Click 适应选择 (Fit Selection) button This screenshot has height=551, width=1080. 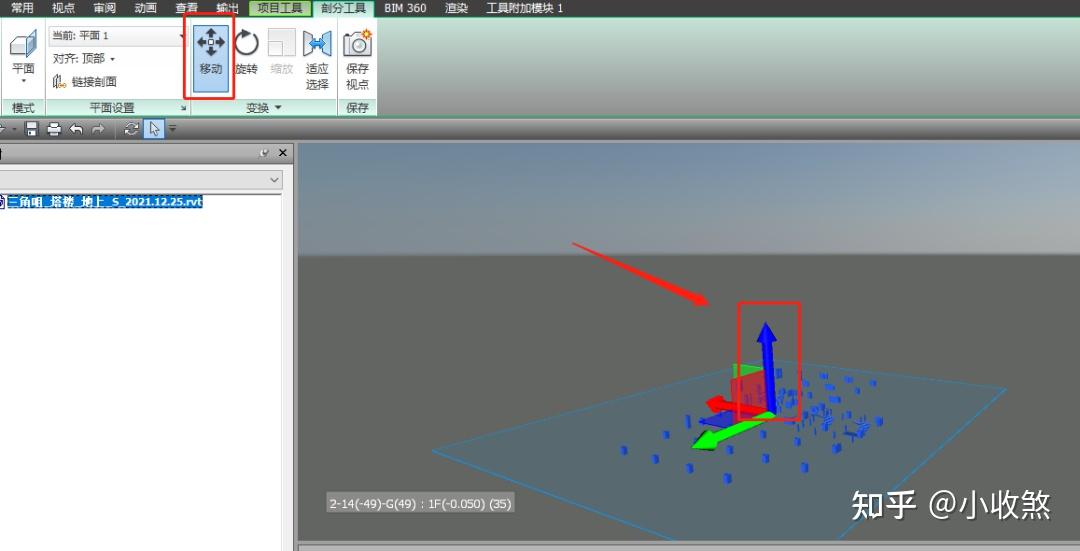tap(317, 59)
